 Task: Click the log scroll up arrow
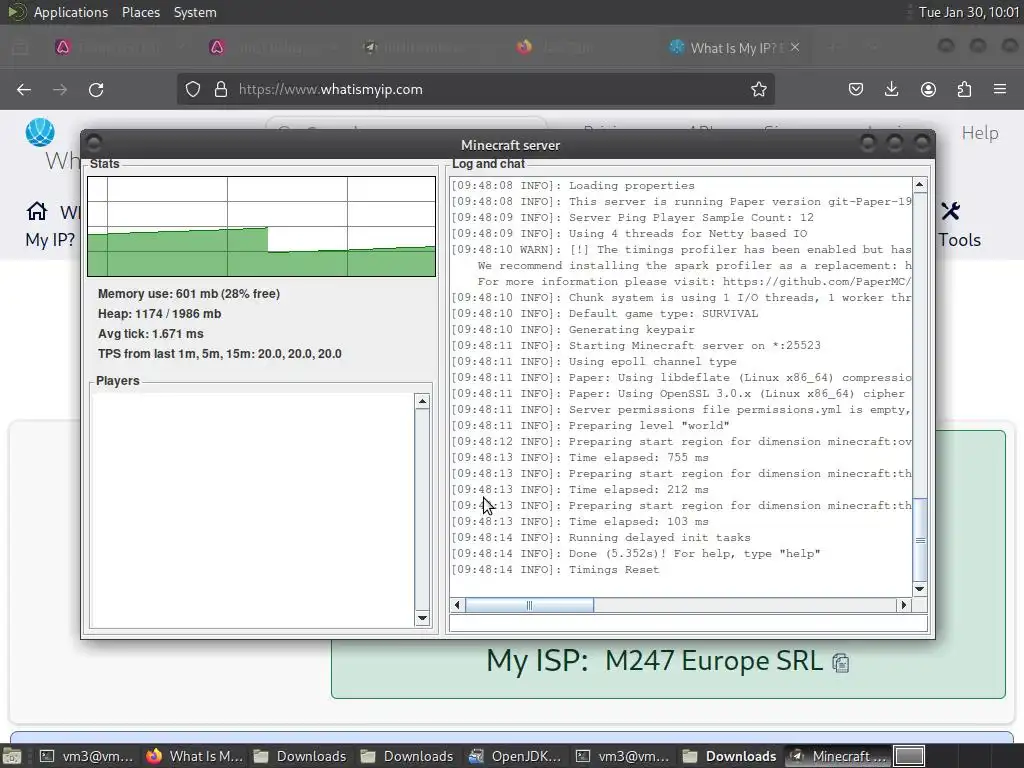[x=920, y=185]
